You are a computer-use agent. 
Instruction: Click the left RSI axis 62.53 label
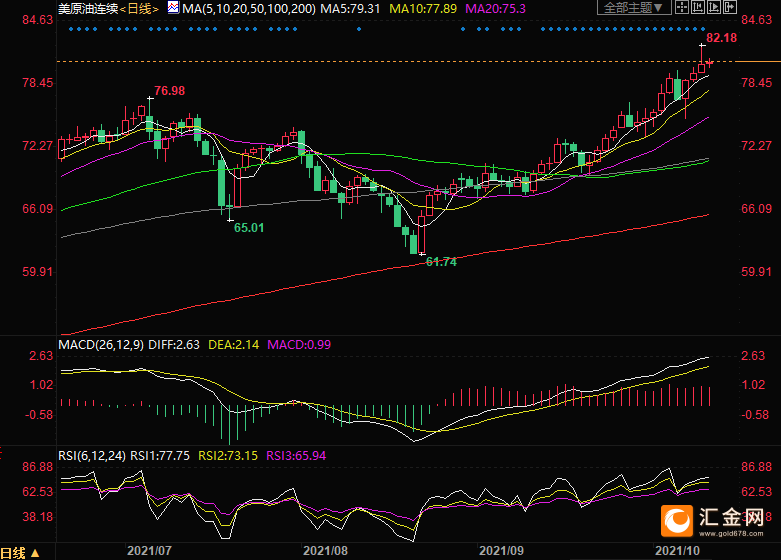point(37,492)
